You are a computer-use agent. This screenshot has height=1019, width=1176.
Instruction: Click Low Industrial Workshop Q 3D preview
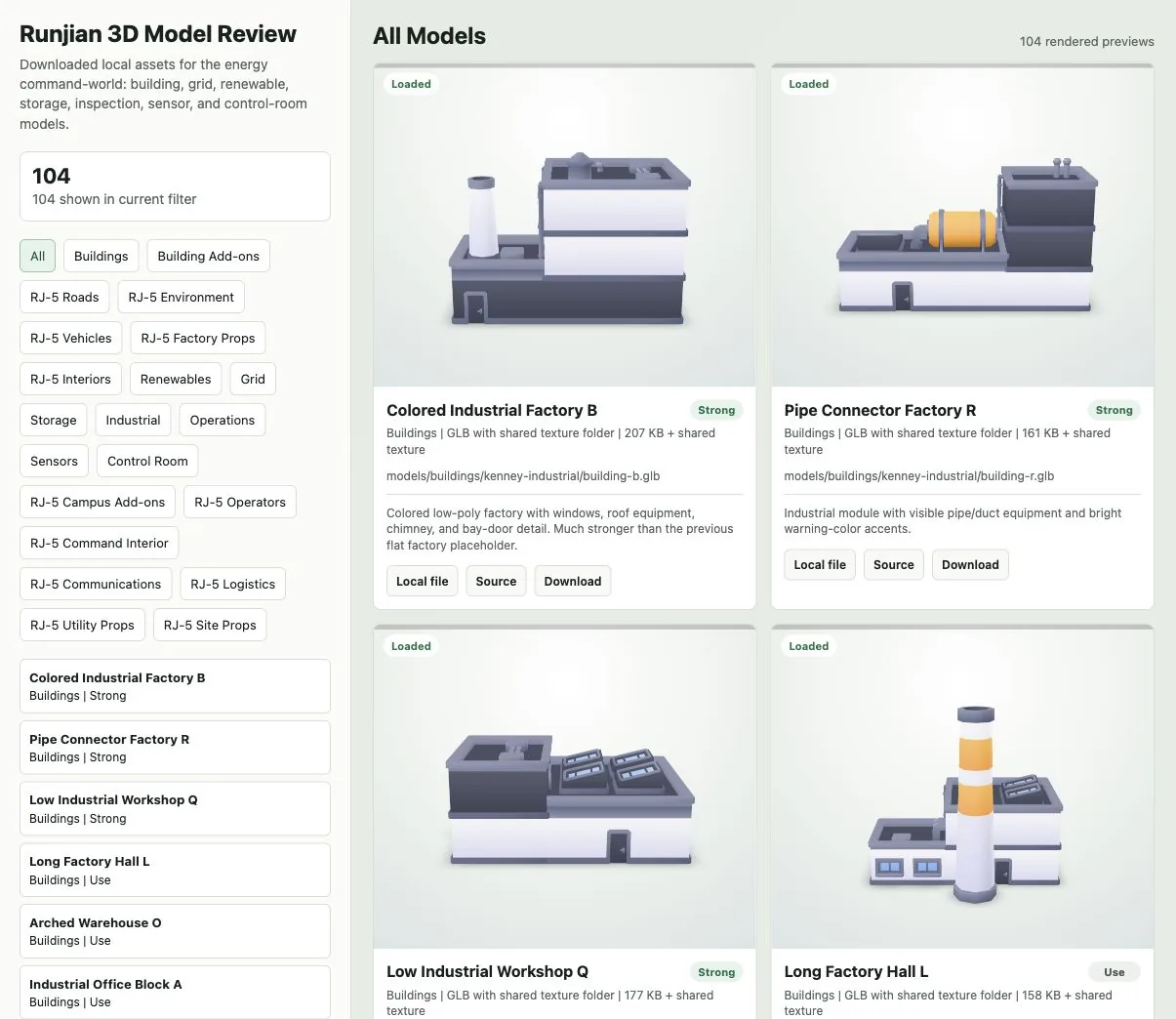(x=564, y=789)
